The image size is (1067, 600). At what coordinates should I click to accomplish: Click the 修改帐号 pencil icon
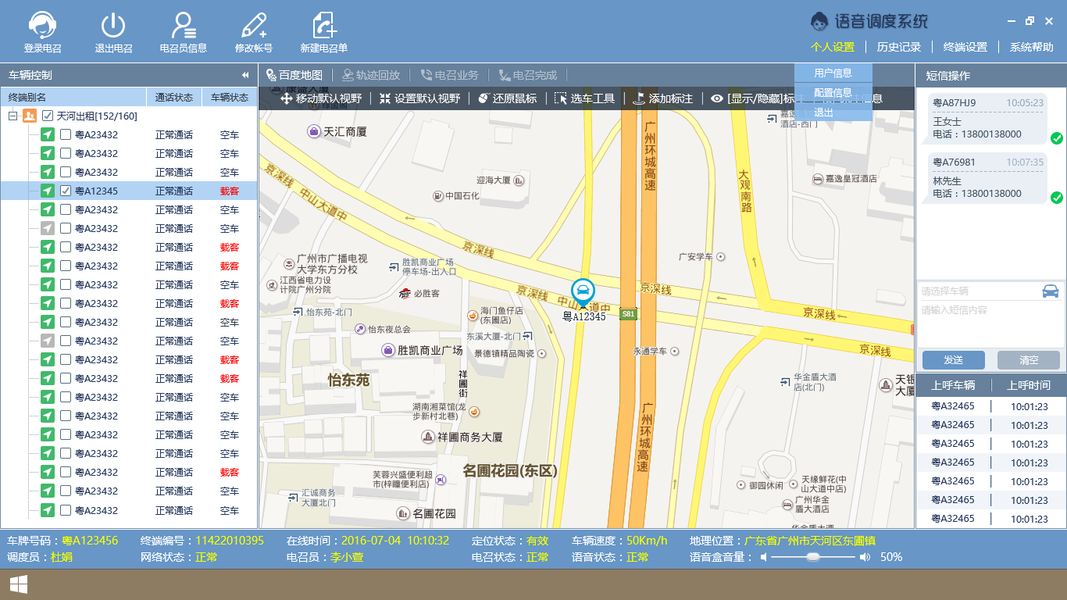254,26
